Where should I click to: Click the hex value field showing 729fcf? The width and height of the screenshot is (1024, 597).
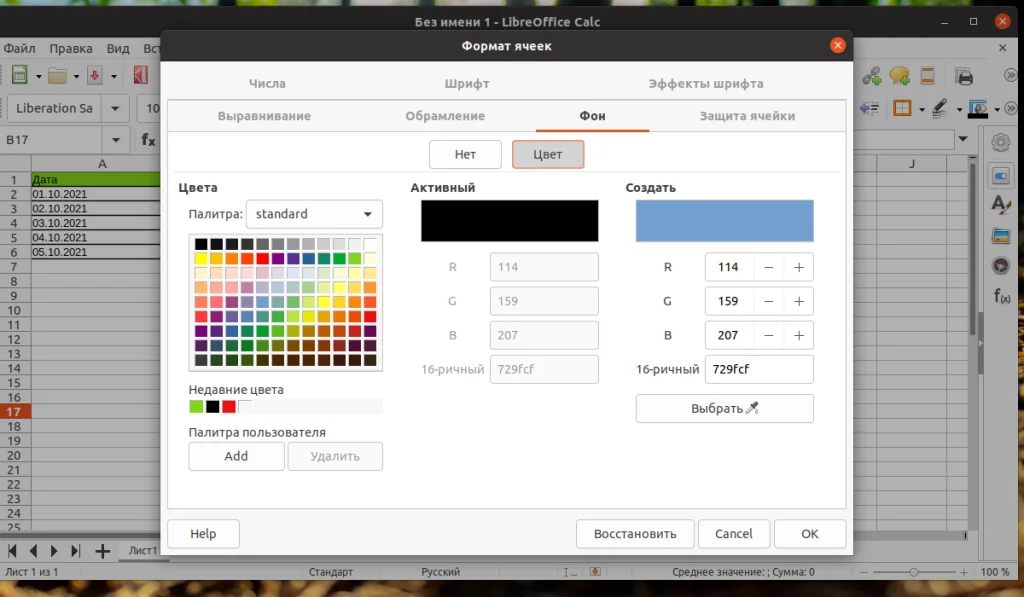759,369
